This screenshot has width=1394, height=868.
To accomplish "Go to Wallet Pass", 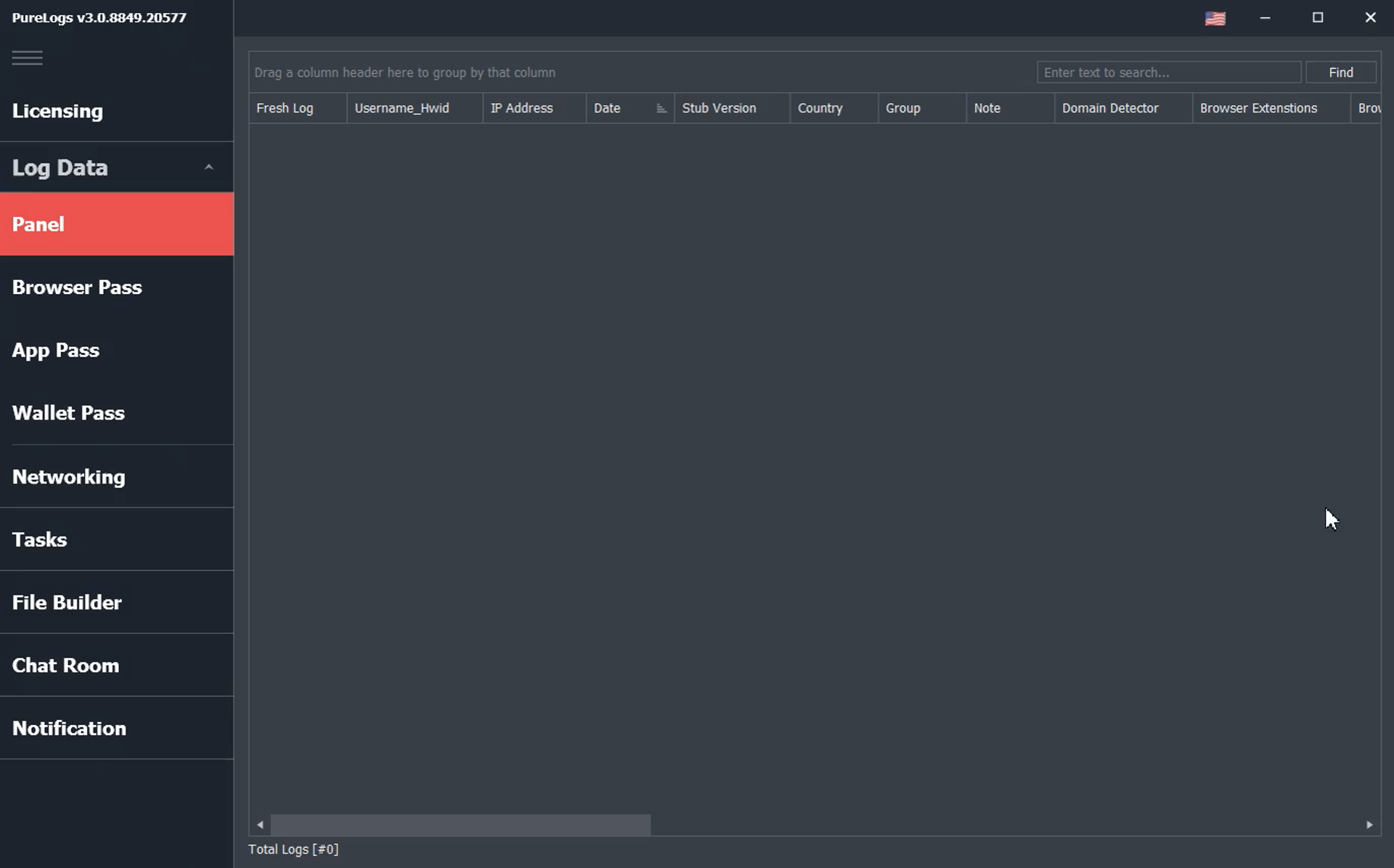I will (x=68, y=412).
